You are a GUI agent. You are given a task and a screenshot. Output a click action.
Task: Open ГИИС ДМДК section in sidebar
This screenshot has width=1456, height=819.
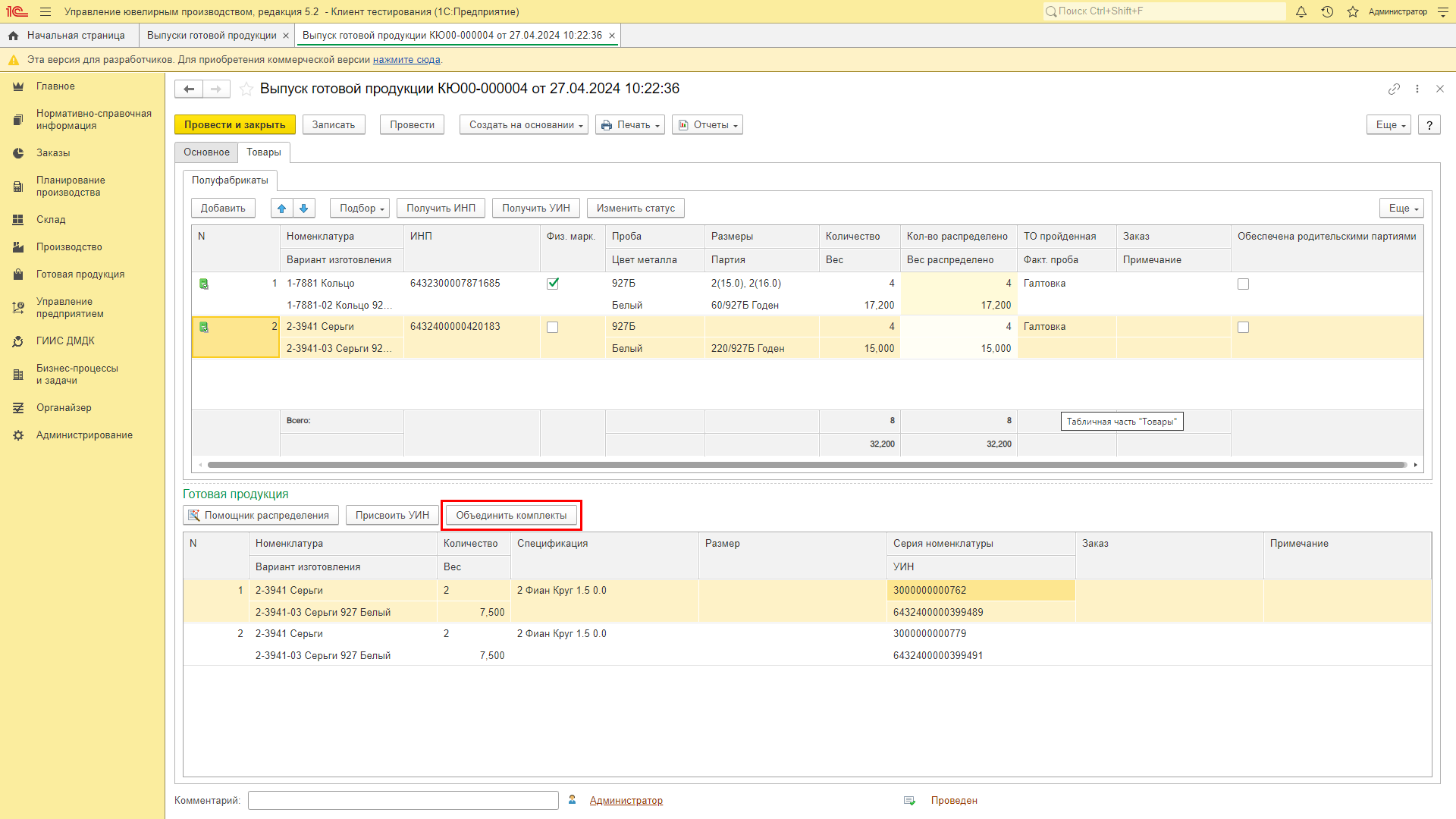pyautogui.click(x=65, y=341)
